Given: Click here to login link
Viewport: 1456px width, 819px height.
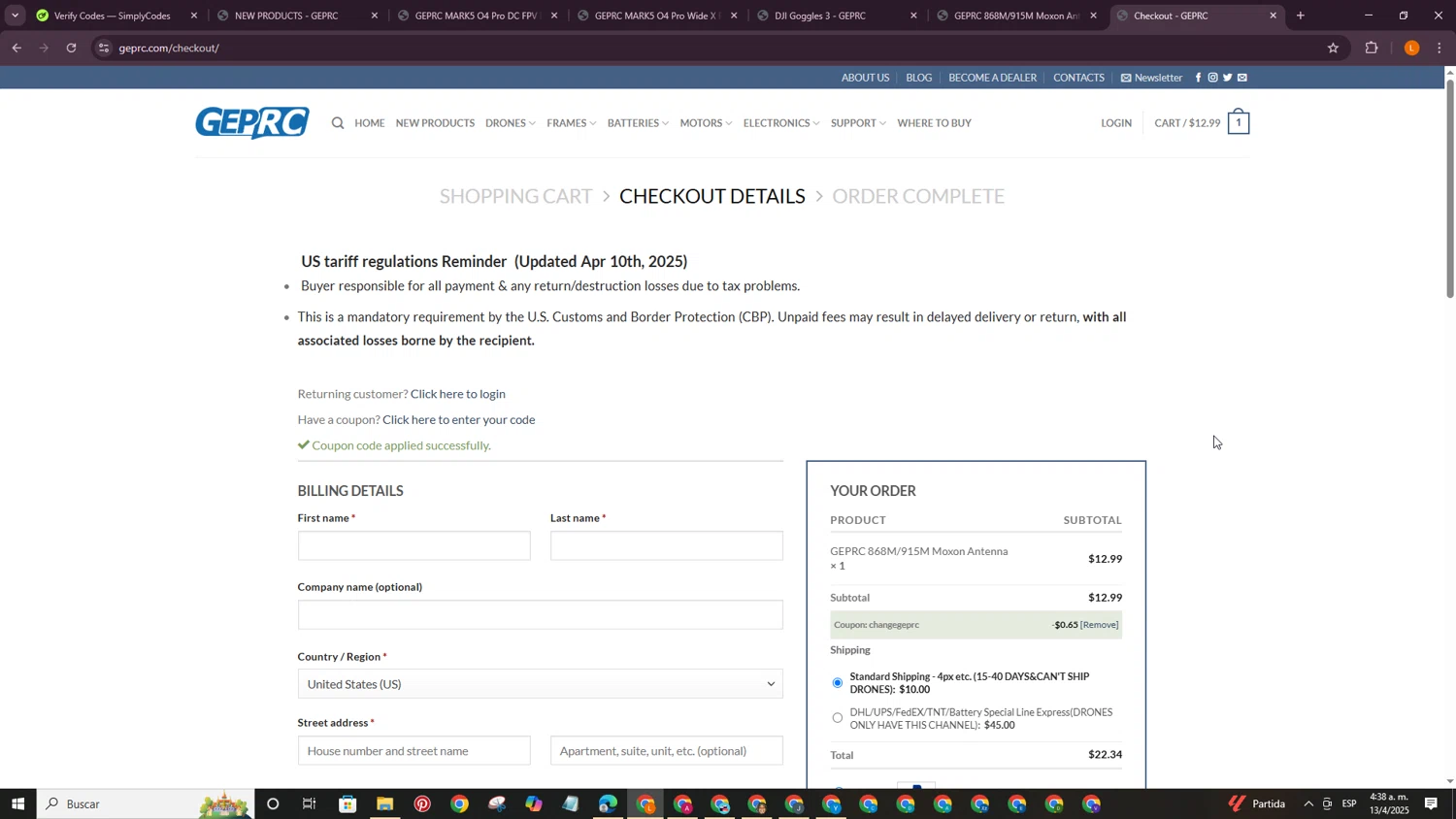Looking at the screenshot, I should tap(458, 394).
